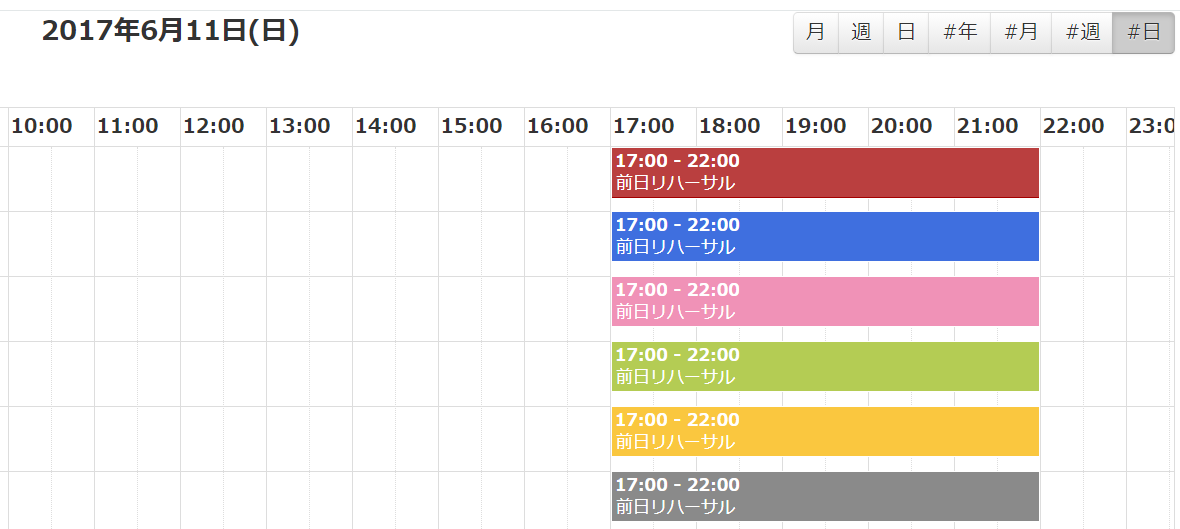Viewport: 1180px width, 529px height.
Task: Select the 日 day view button
Action: pos(906,32)
